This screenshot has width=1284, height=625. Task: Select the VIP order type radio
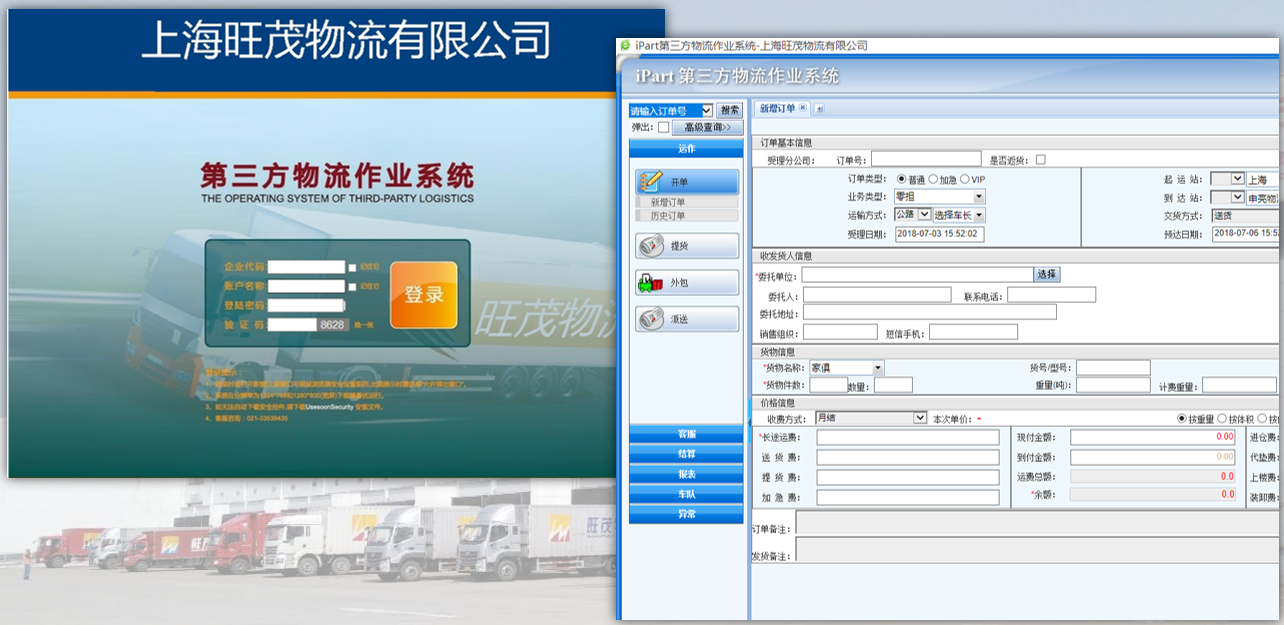tap(964, 179)
